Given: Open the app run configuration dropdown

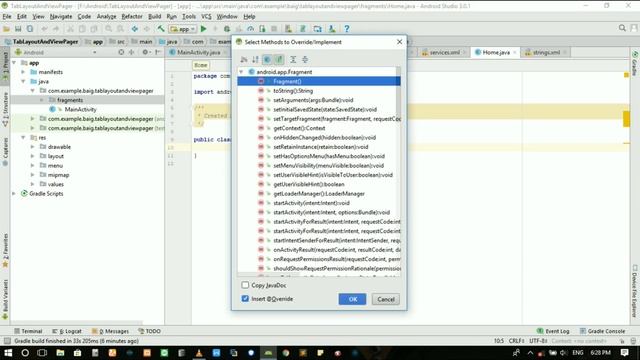Looking at the screenshot, I should point(183,29).
